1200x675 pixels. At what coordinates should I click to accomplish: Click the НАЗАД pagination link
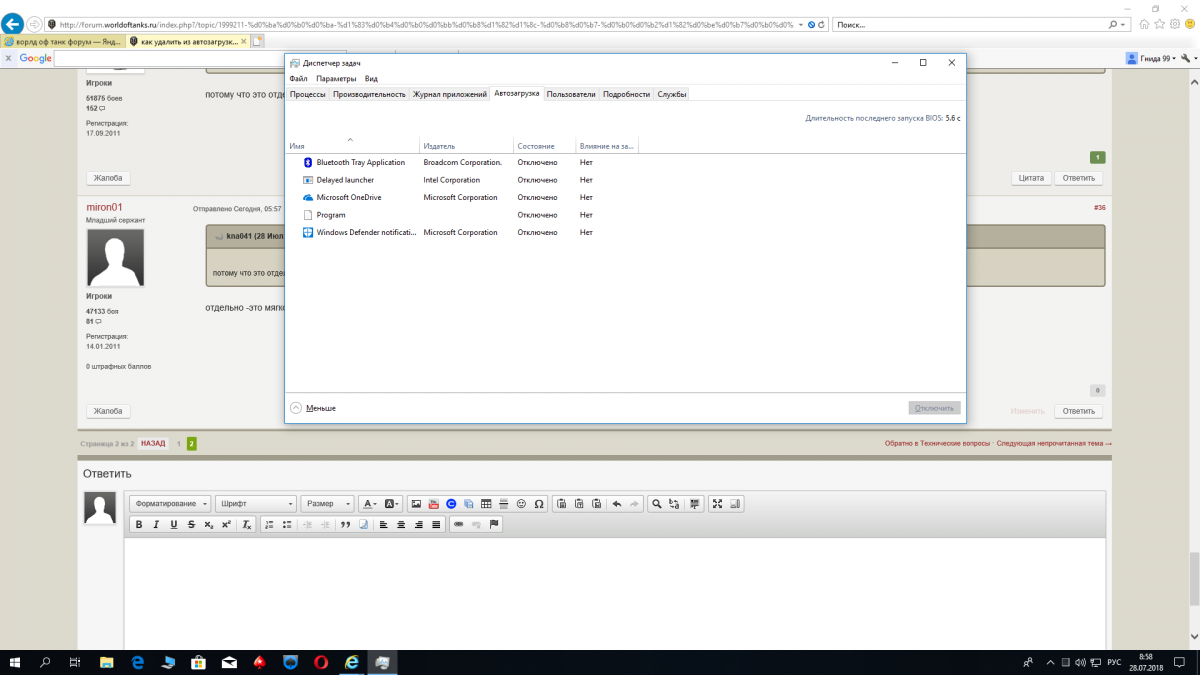coord(153,443)
